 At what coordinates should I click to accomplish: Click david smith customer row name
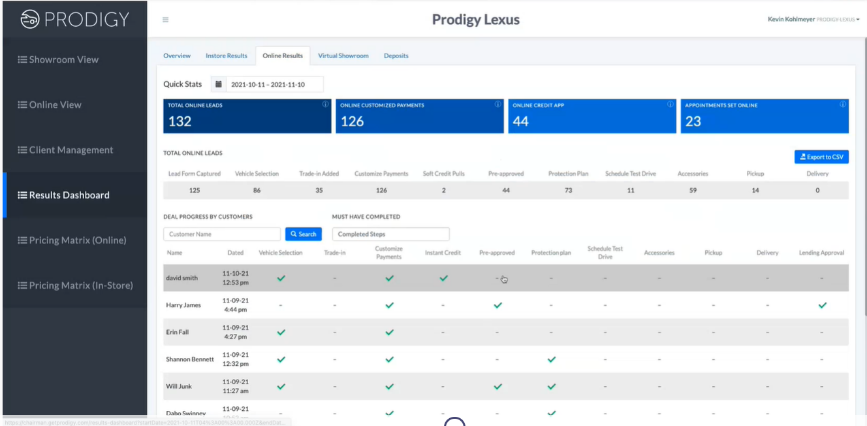181,278
